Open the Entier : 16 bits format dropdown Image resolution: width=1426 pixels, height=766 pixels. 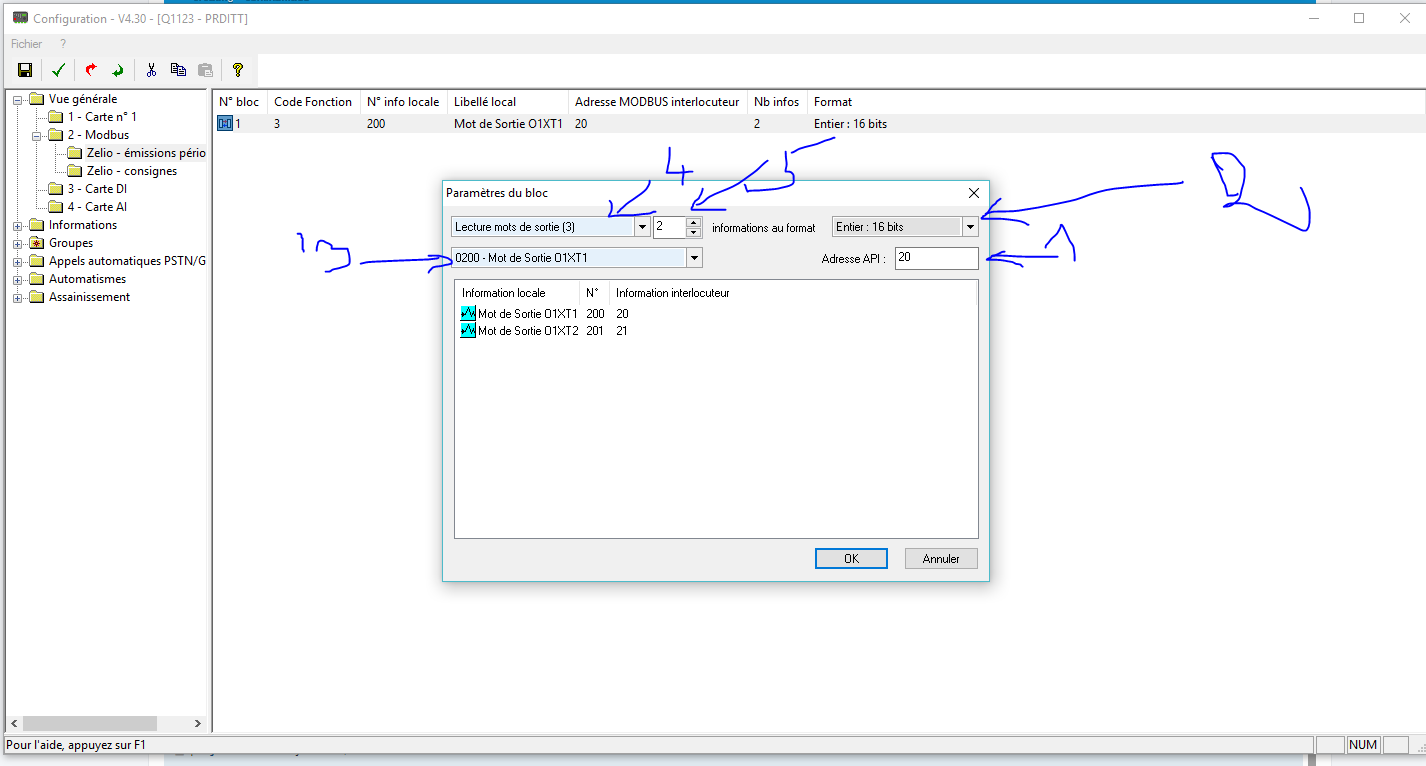coord(969,227)
